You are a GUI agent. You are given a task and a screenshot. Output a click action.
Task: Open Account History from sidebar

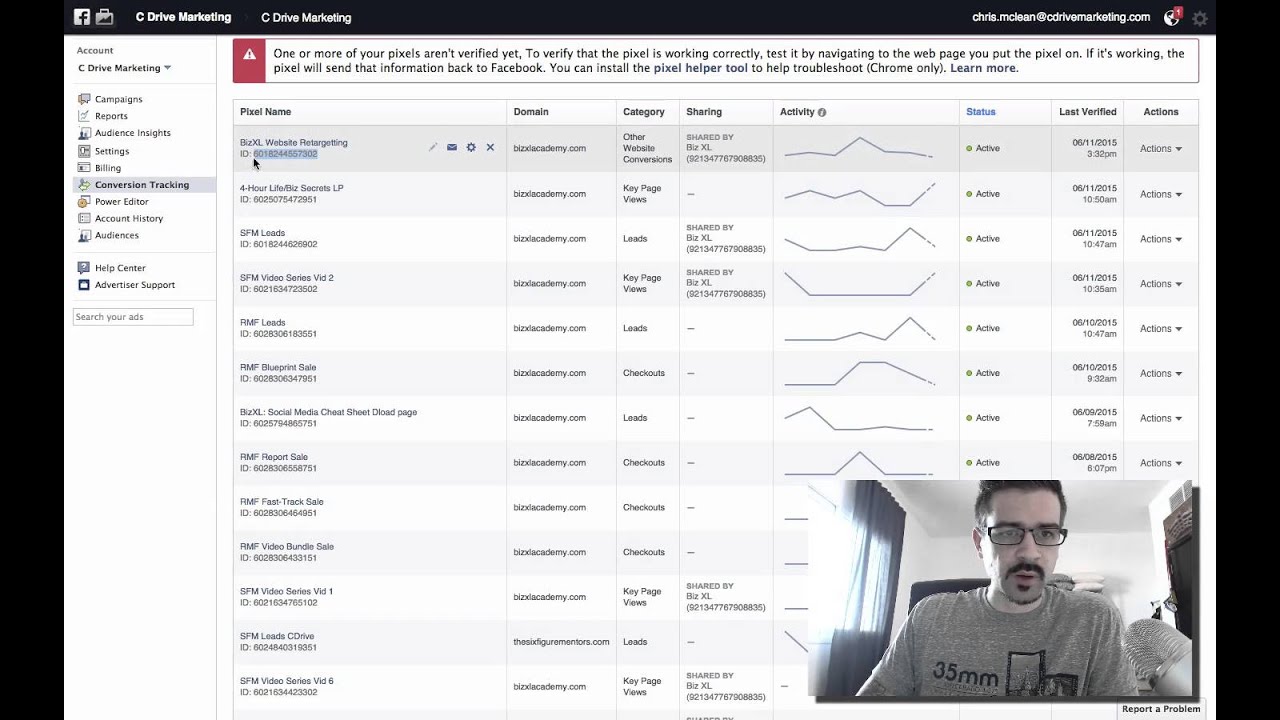[x=129, y=218]
